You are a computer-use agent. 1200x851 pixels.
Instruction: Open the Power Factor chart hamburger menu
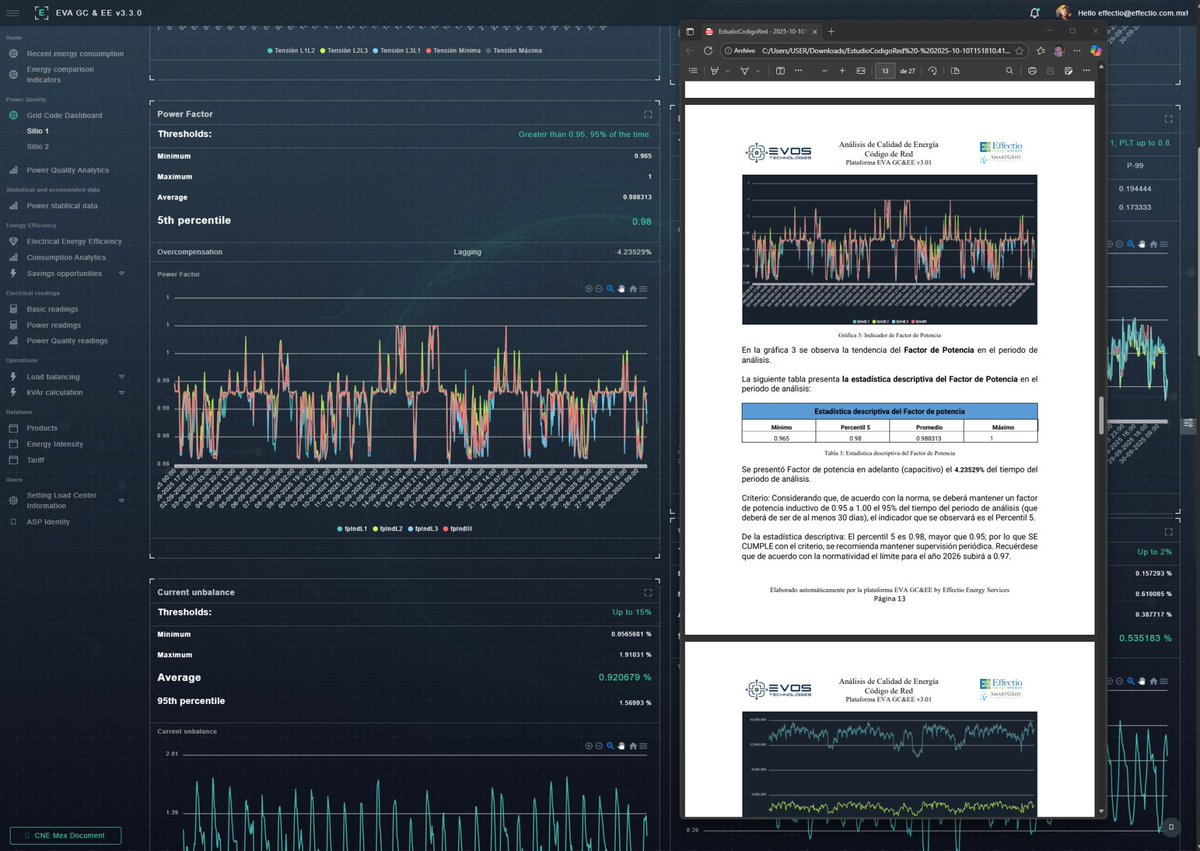643,289
